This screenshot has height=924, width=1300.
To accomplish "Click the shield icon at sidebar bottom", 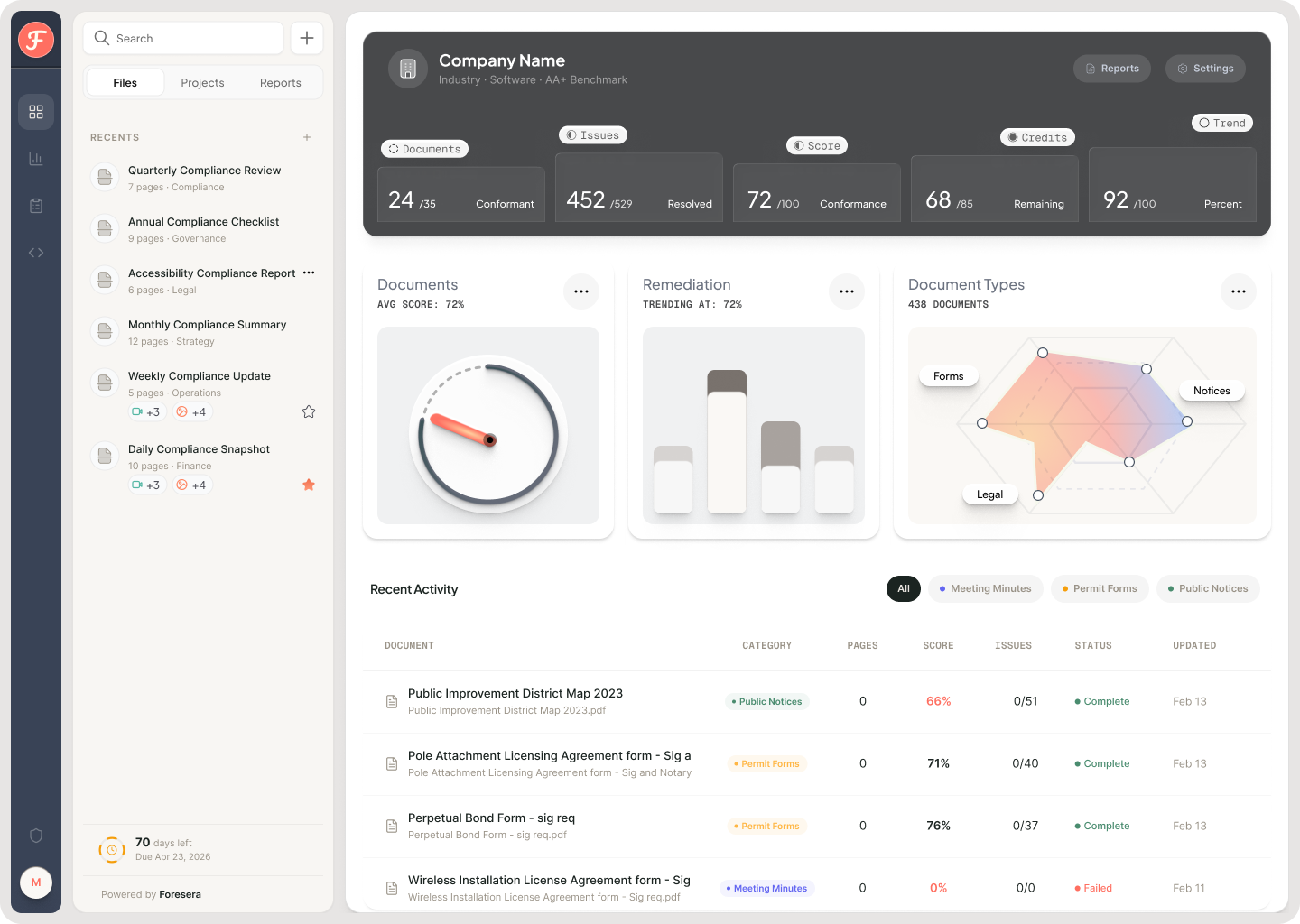I will point(36,836).
